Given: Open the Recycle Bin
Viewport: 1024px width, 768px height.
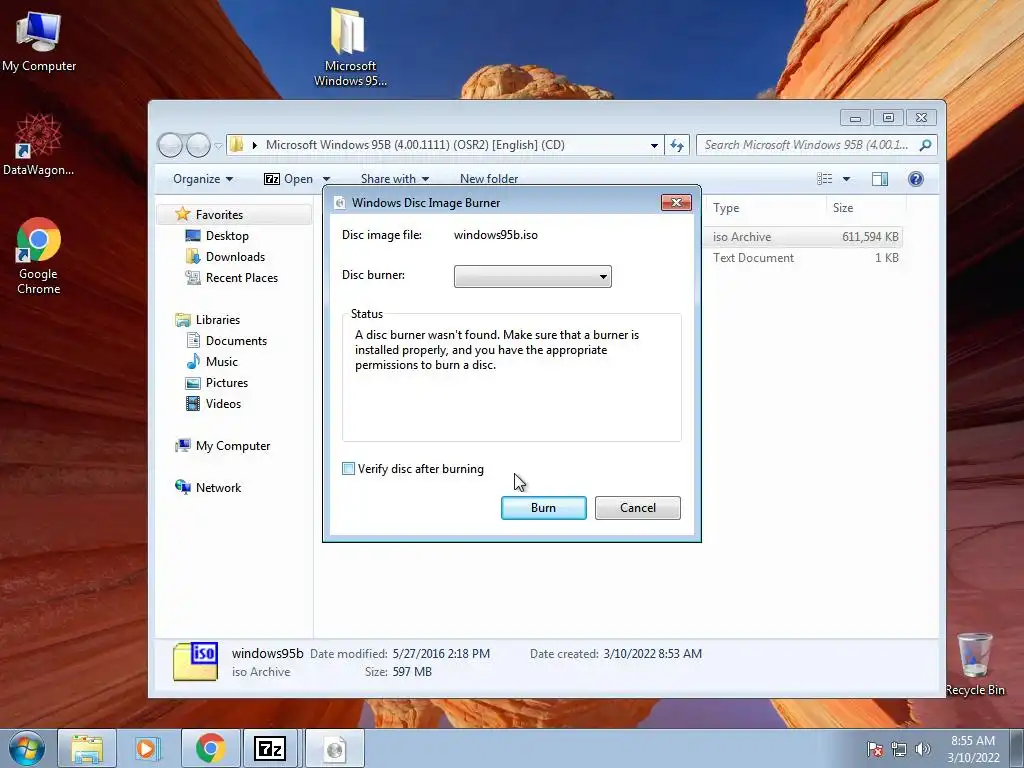Looking at the screenshot, I should (x=974, y=664).
